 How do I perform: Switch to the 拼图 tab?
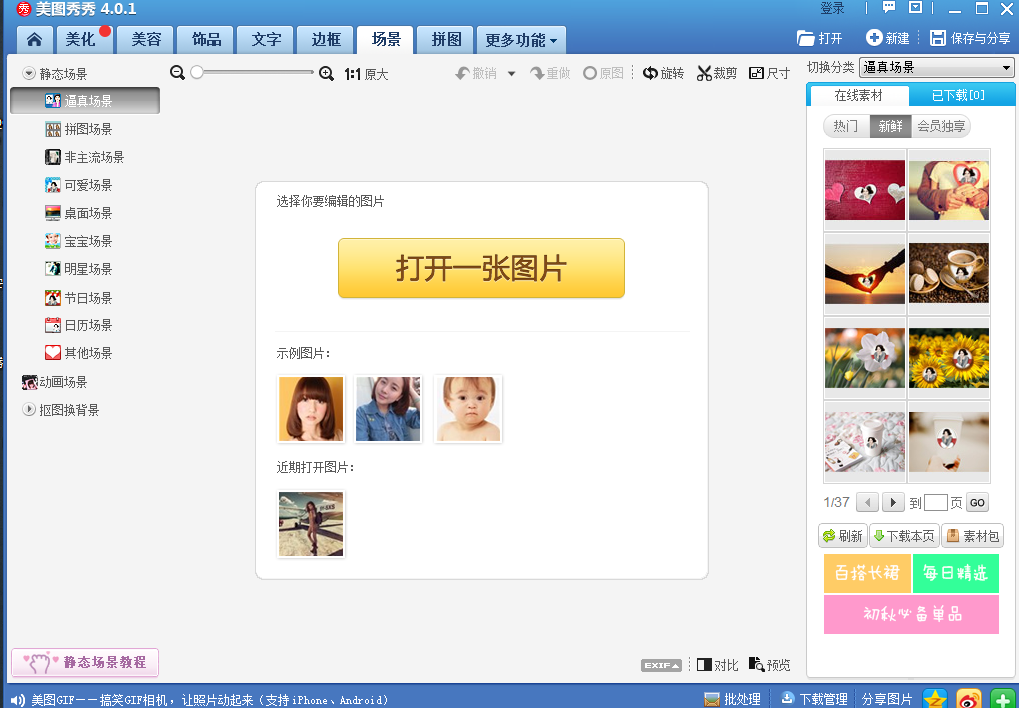click(x=446, y=40)
